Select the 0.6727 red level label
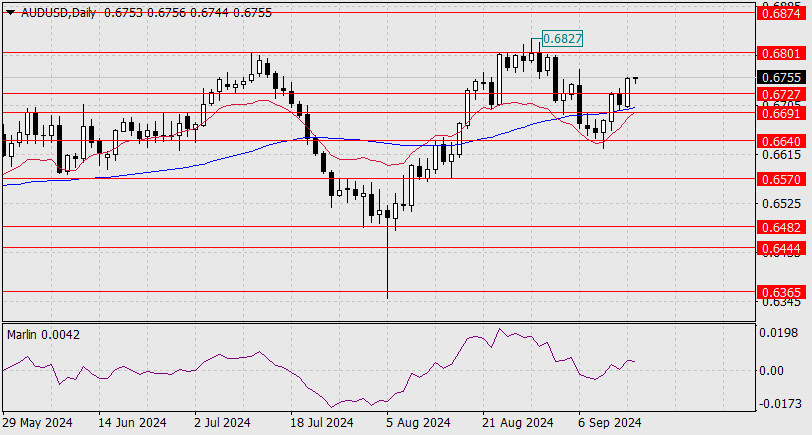 782,94
